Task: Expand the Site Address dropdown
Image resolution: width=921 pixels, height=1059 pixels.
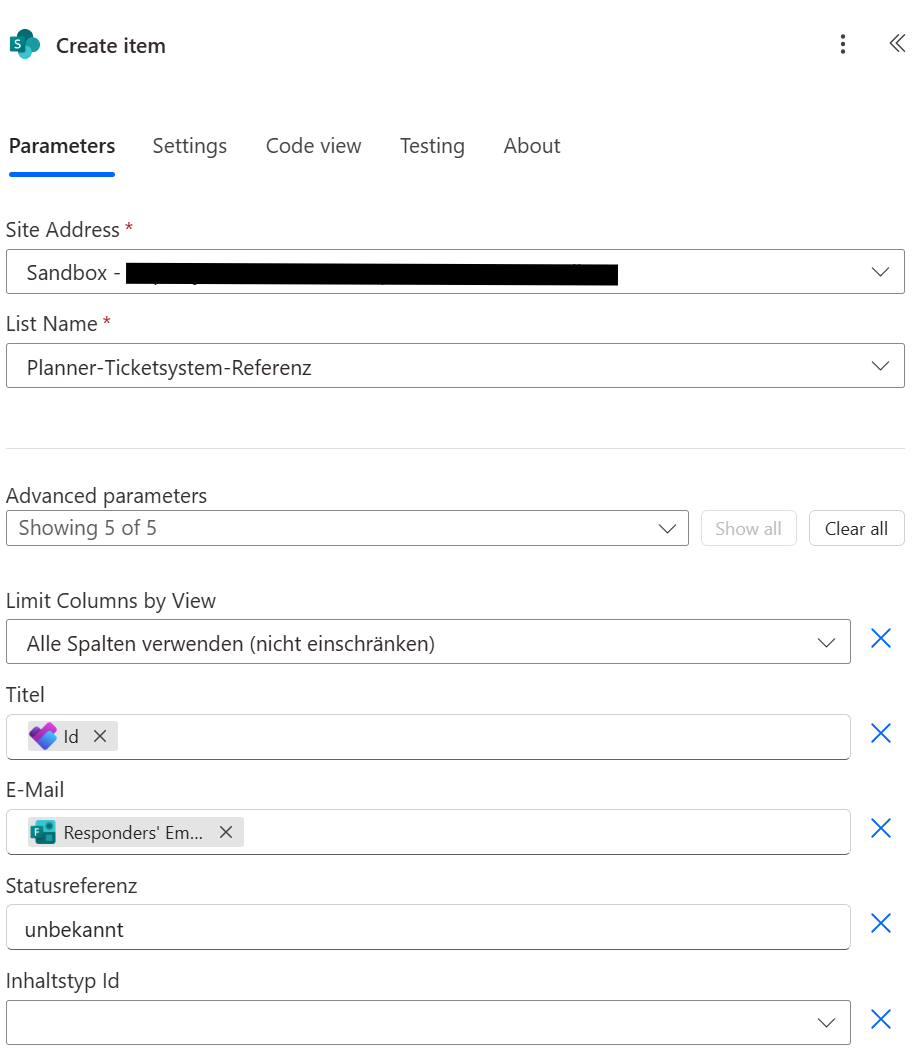Action: [x=880, y=272]
